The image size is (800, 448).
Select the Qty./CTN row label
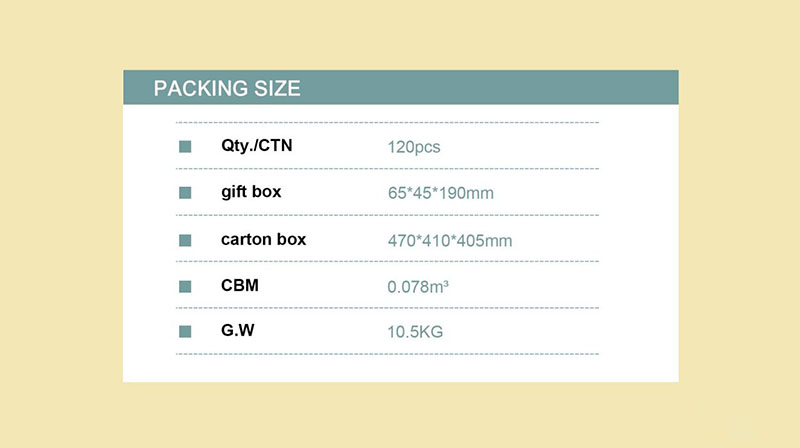click(257, 146)
